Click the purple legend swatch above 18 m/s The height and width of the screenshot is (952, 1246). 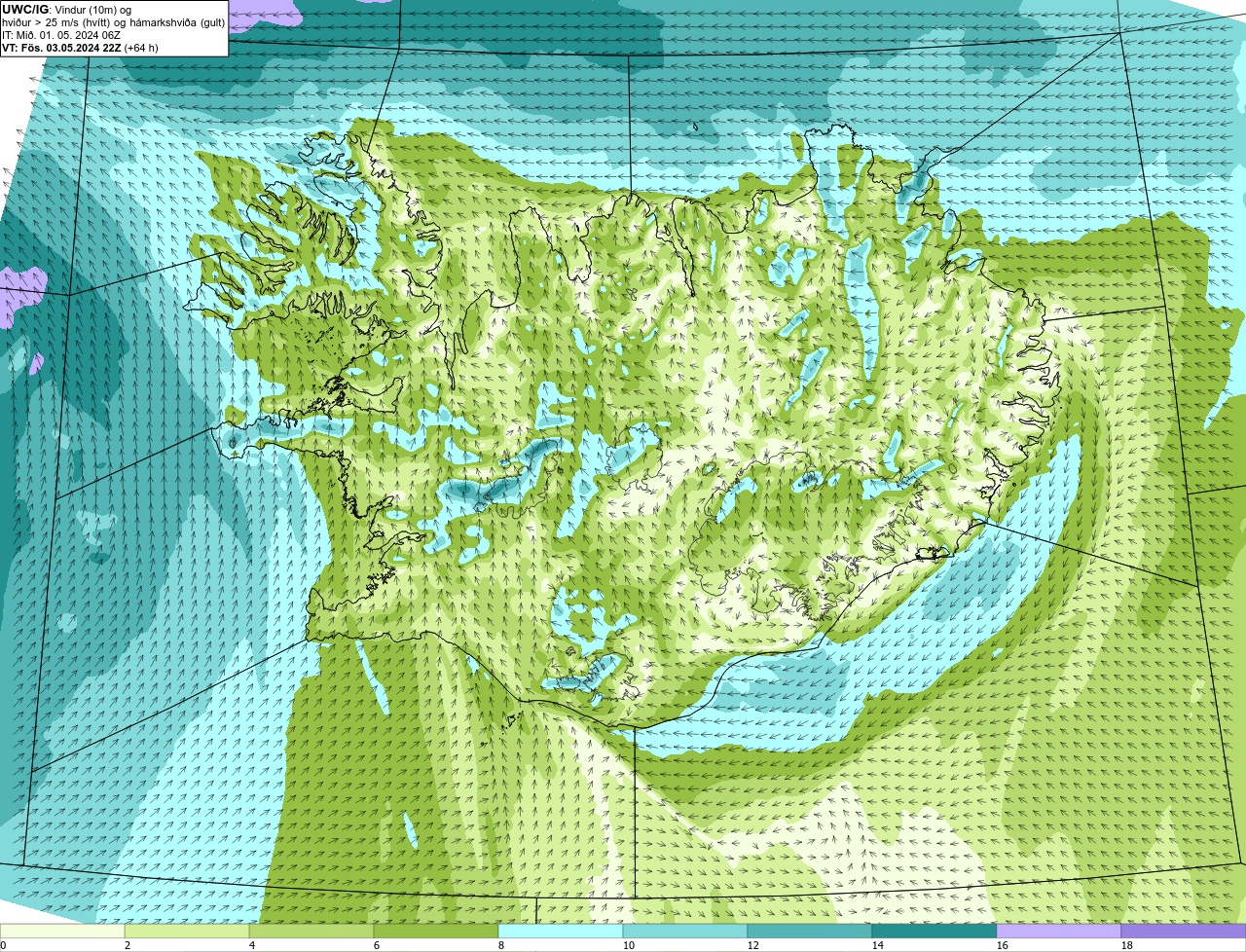pos(1184,932)
